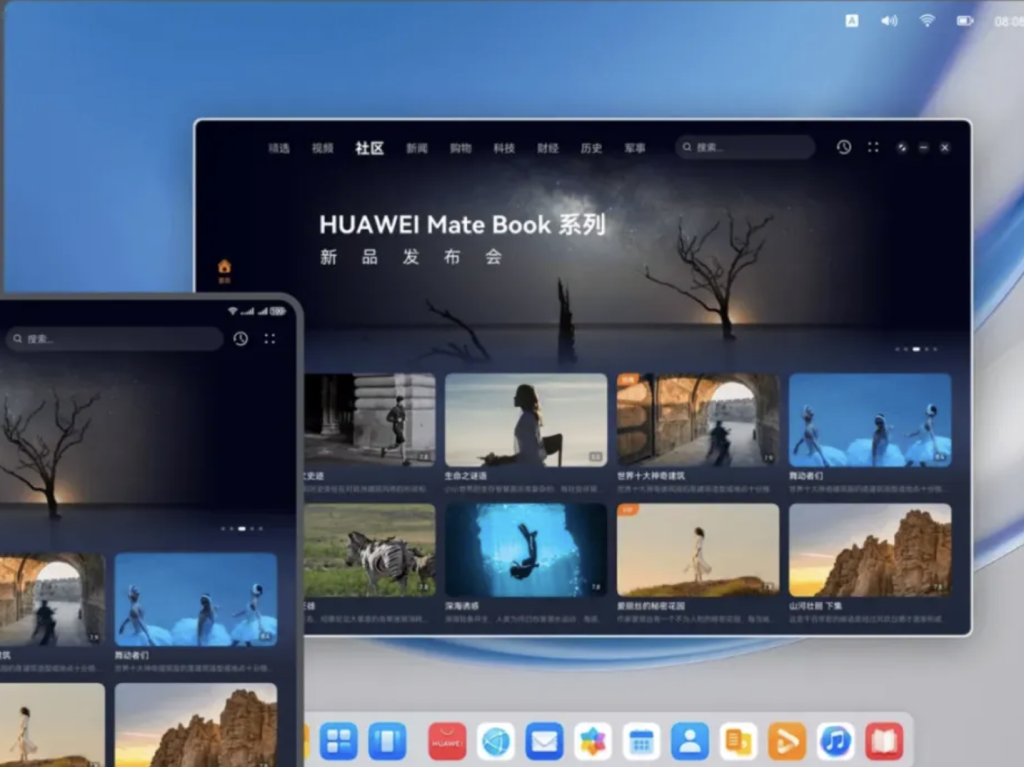Open the ballet dancers thumbnail in the phone window

(196, 599)
